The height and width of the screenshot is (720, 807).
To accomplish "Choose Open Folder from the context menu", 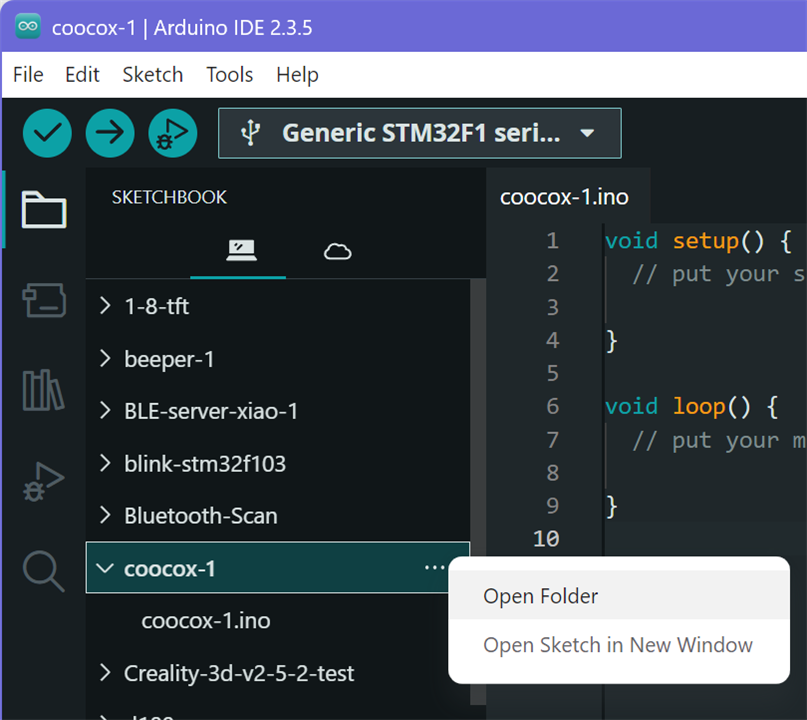I will click(x=541, y=596).
